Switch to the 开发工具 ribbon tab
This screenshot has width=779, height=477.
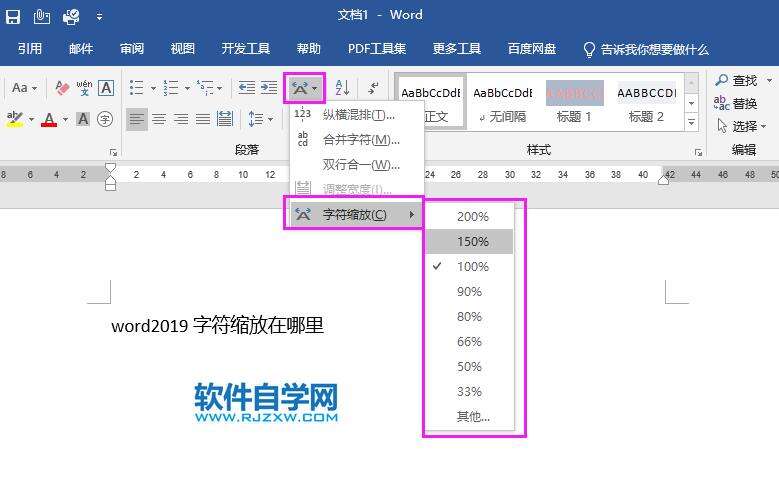(245, 49)
